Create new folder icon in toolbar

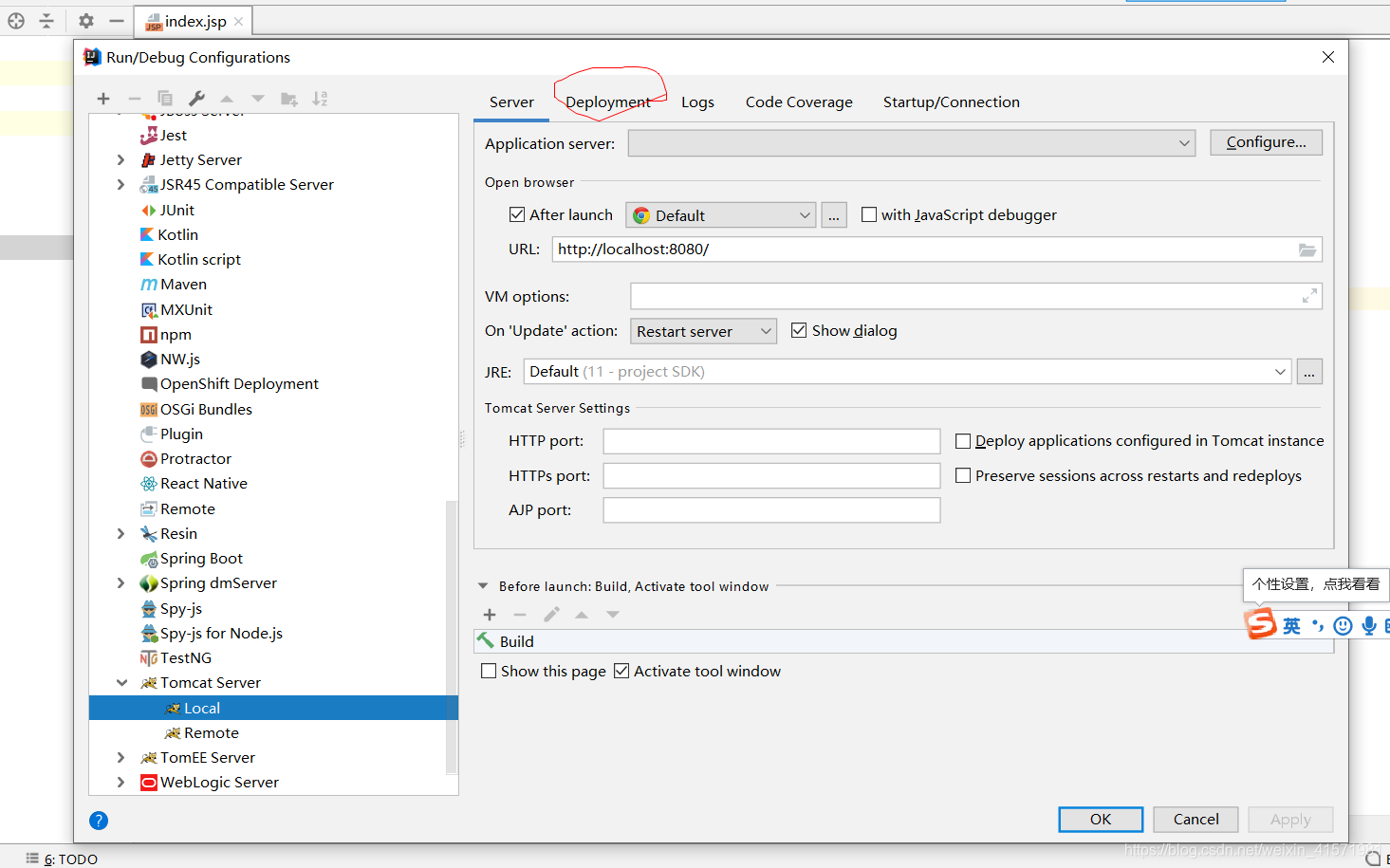[x=289, y=99]
